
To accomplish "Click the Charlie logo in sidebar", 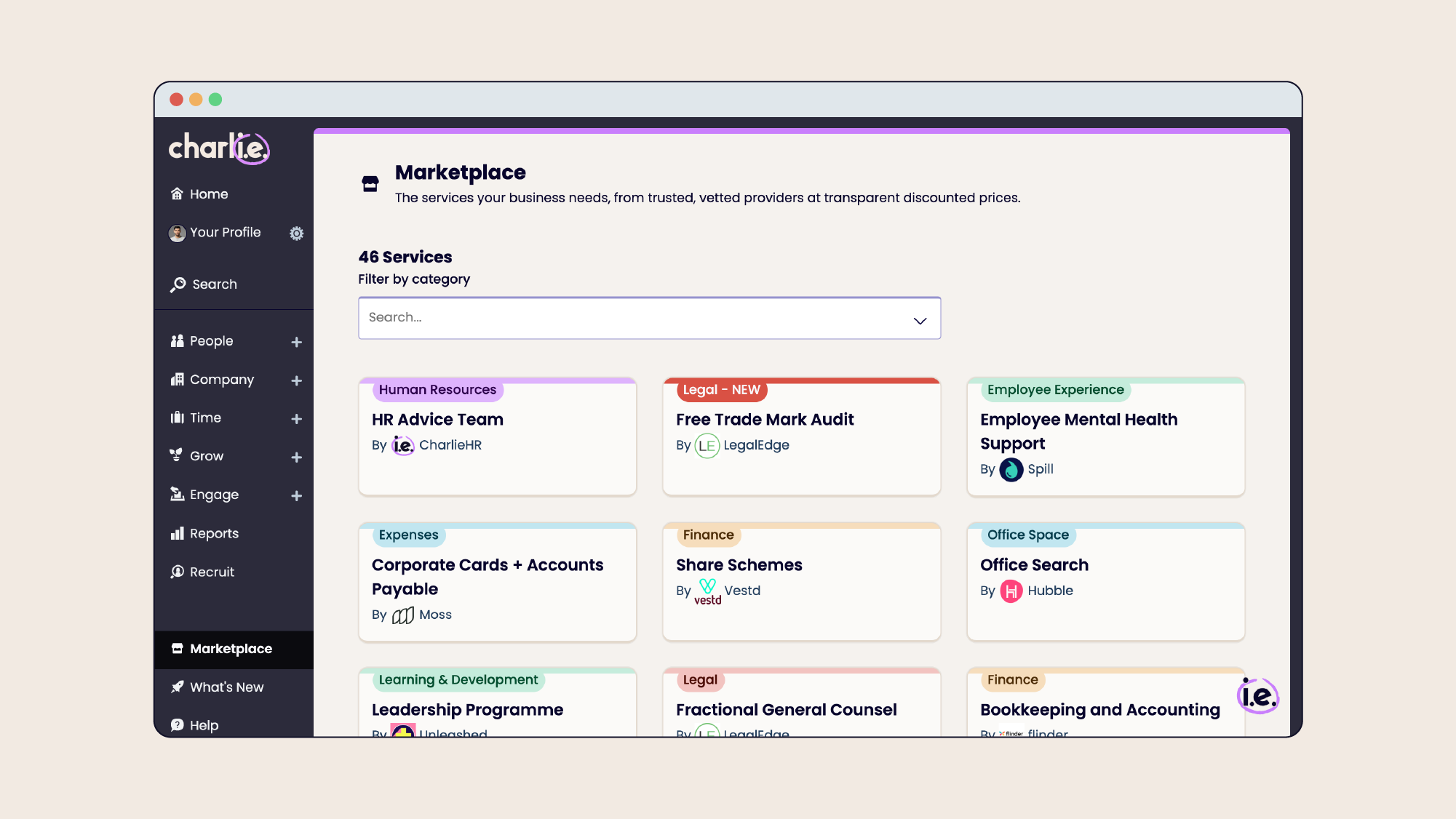I will [x=219, y=148].
